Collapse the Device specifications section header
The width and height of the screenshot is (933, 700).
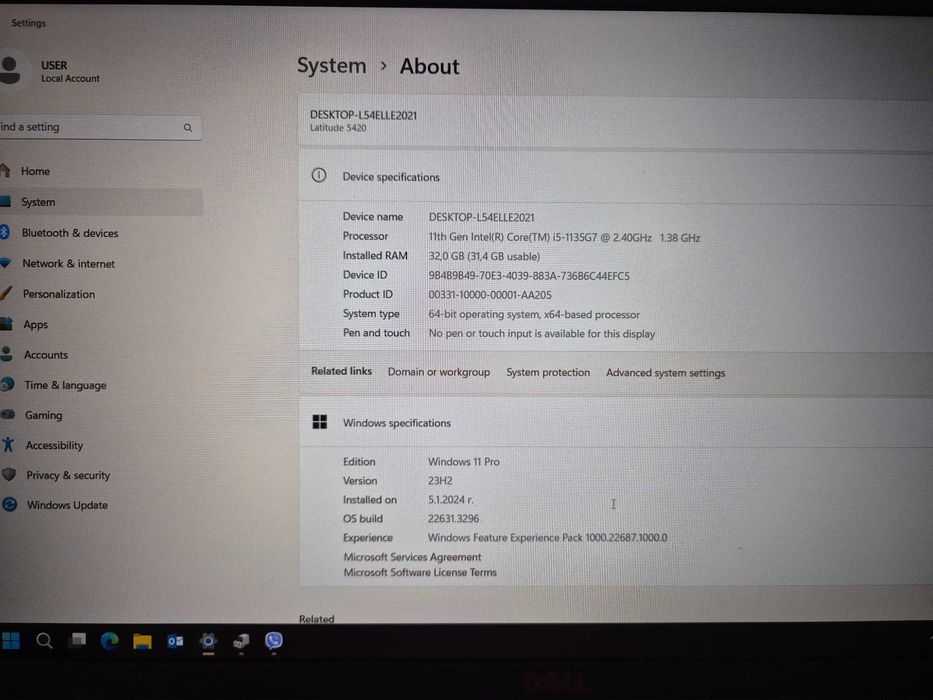pyautogui.click(x=615, y=177)
